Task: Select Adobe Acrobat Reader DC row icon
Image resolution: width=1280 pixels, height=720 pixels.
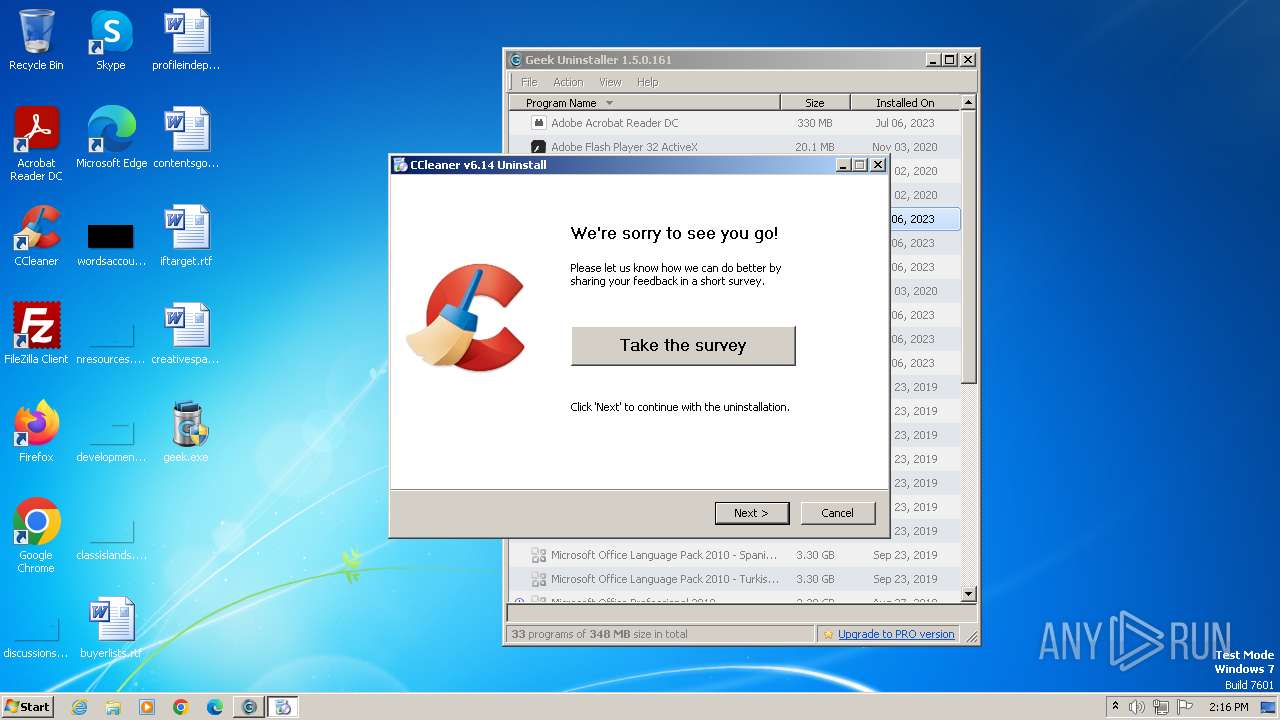Action: (538, 123)
